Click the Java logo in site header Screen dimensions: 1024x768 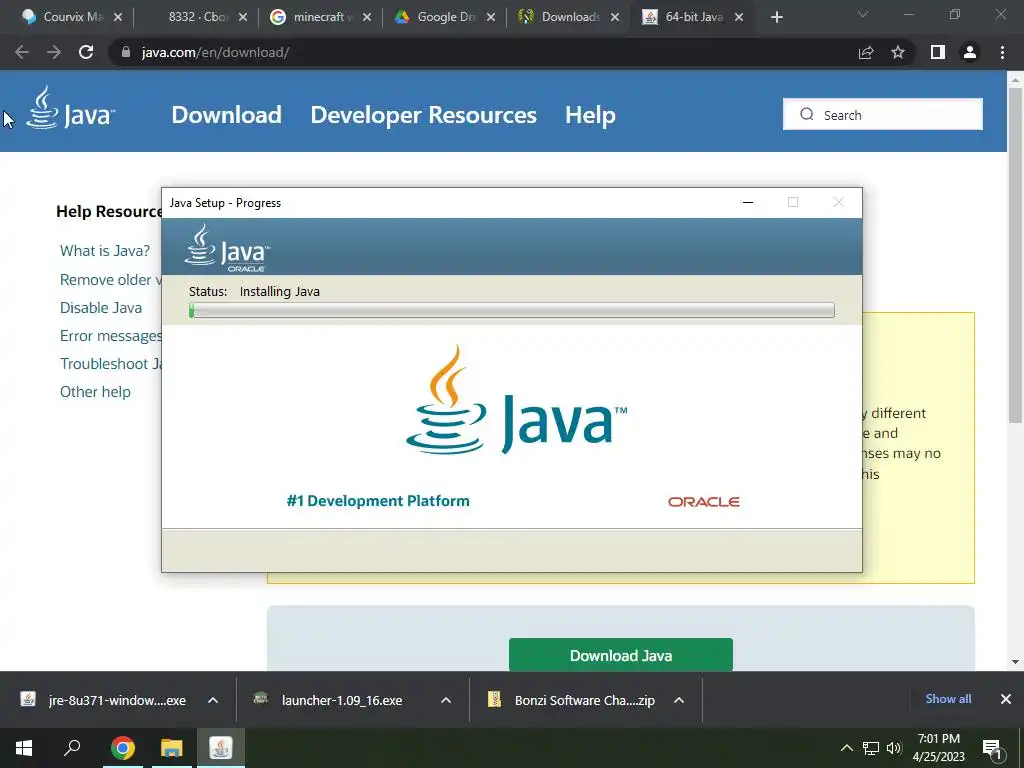(71, 108)
